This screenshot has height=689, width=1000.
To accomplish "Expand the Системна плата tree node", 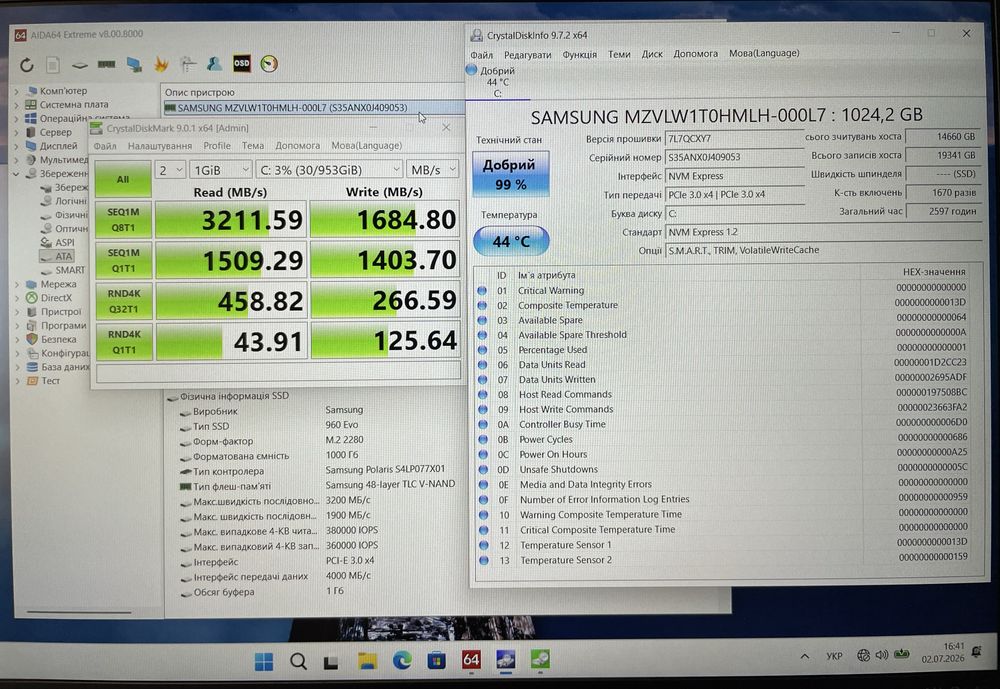I will 17,105.
